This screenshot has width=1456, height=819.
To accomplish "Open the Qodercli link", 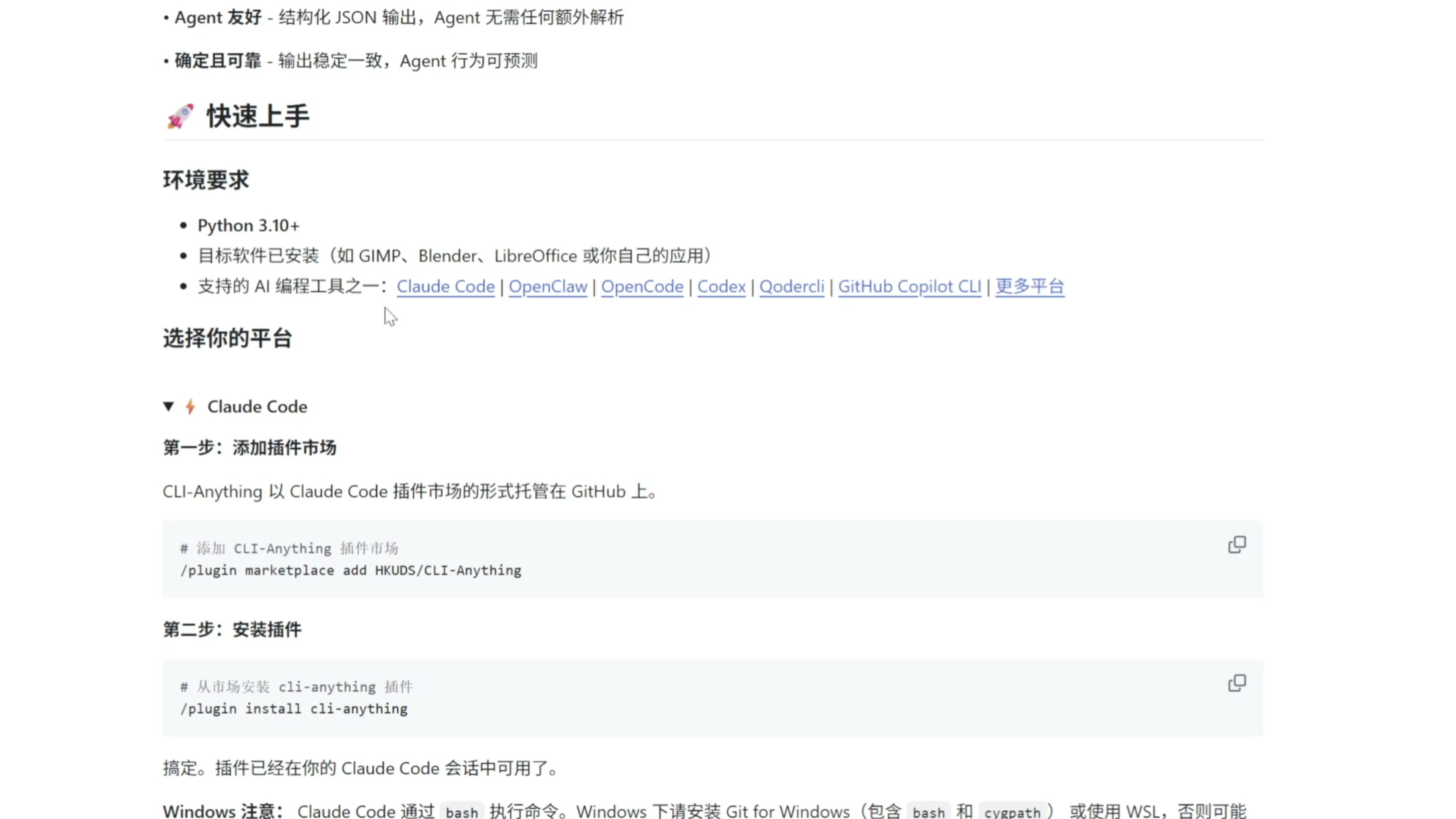I will coord(791,287).
